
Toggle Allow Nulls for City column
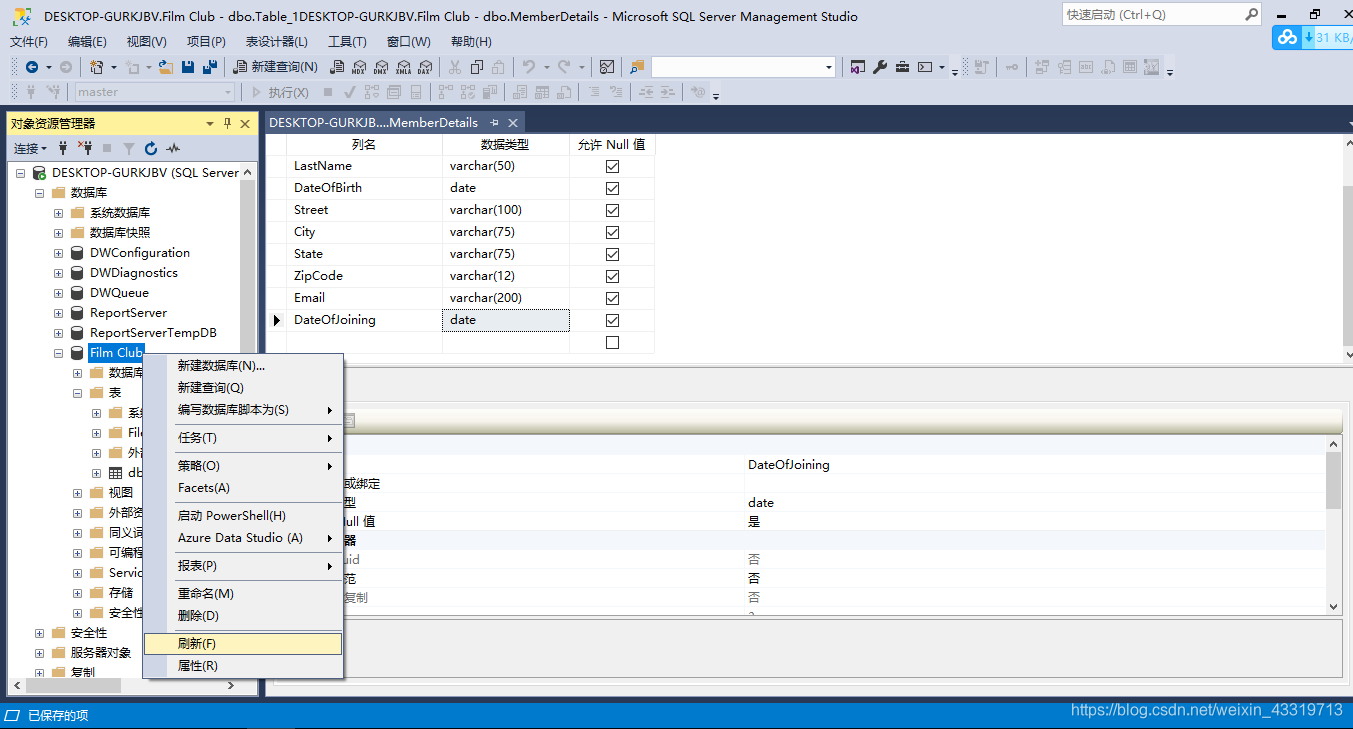coord(612,232)
